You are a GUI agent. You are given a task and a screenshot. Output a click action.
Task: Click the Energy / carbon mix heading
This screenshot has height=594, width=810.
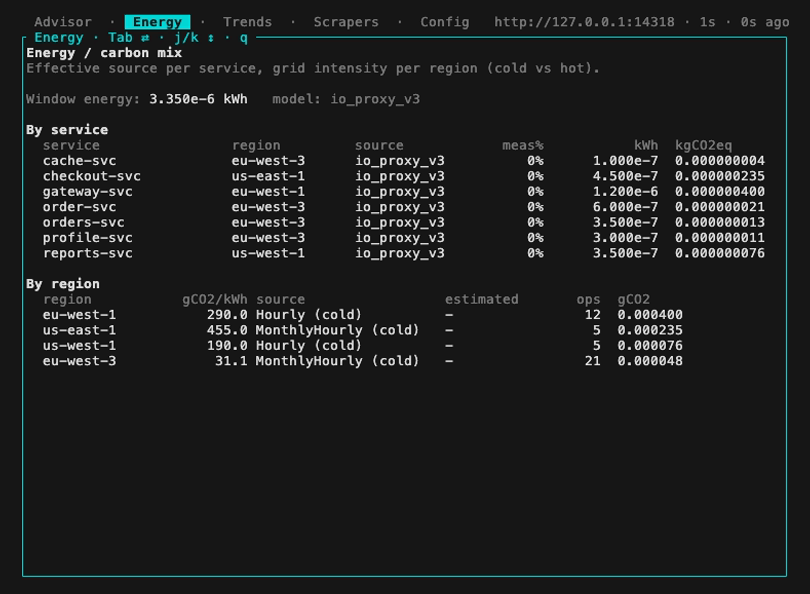tap(104, 53)
